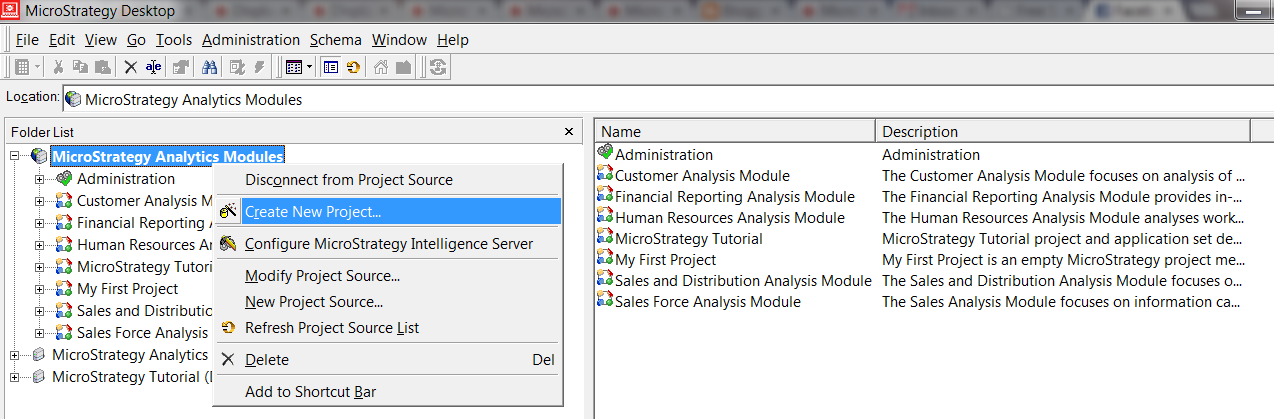Click the Paste toolbar icon
Image resolution: width=1274 pixels, height=419 pixels.
102,67
